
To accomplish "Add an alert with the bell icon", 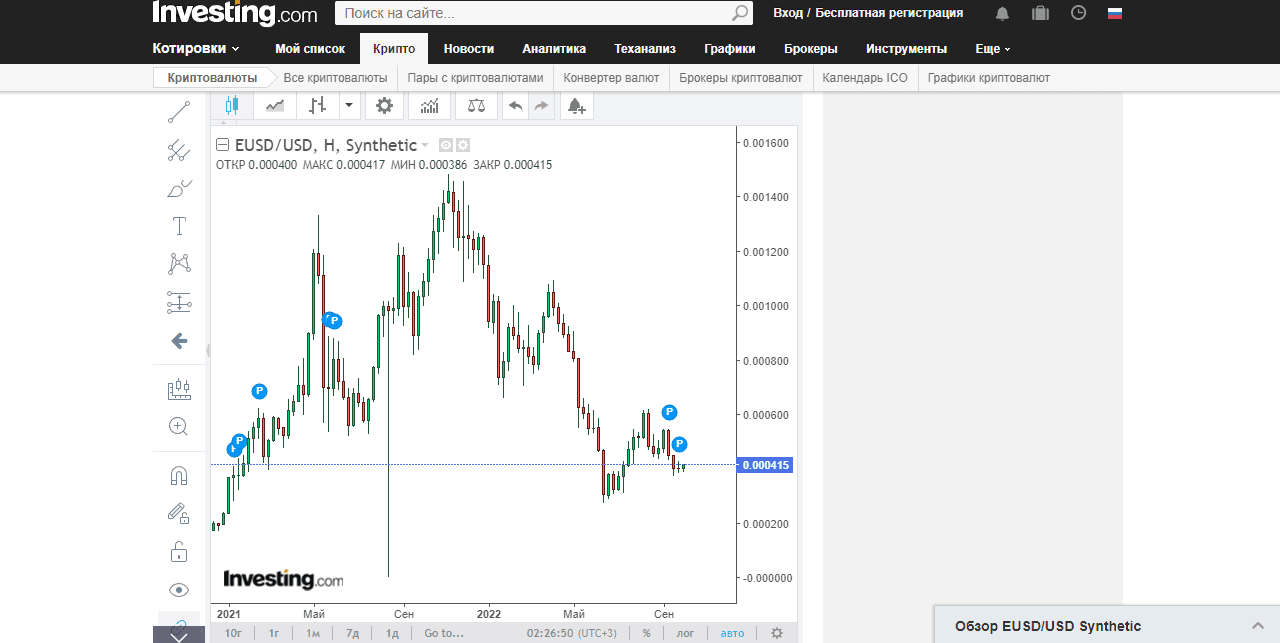I will click(576, 105).
